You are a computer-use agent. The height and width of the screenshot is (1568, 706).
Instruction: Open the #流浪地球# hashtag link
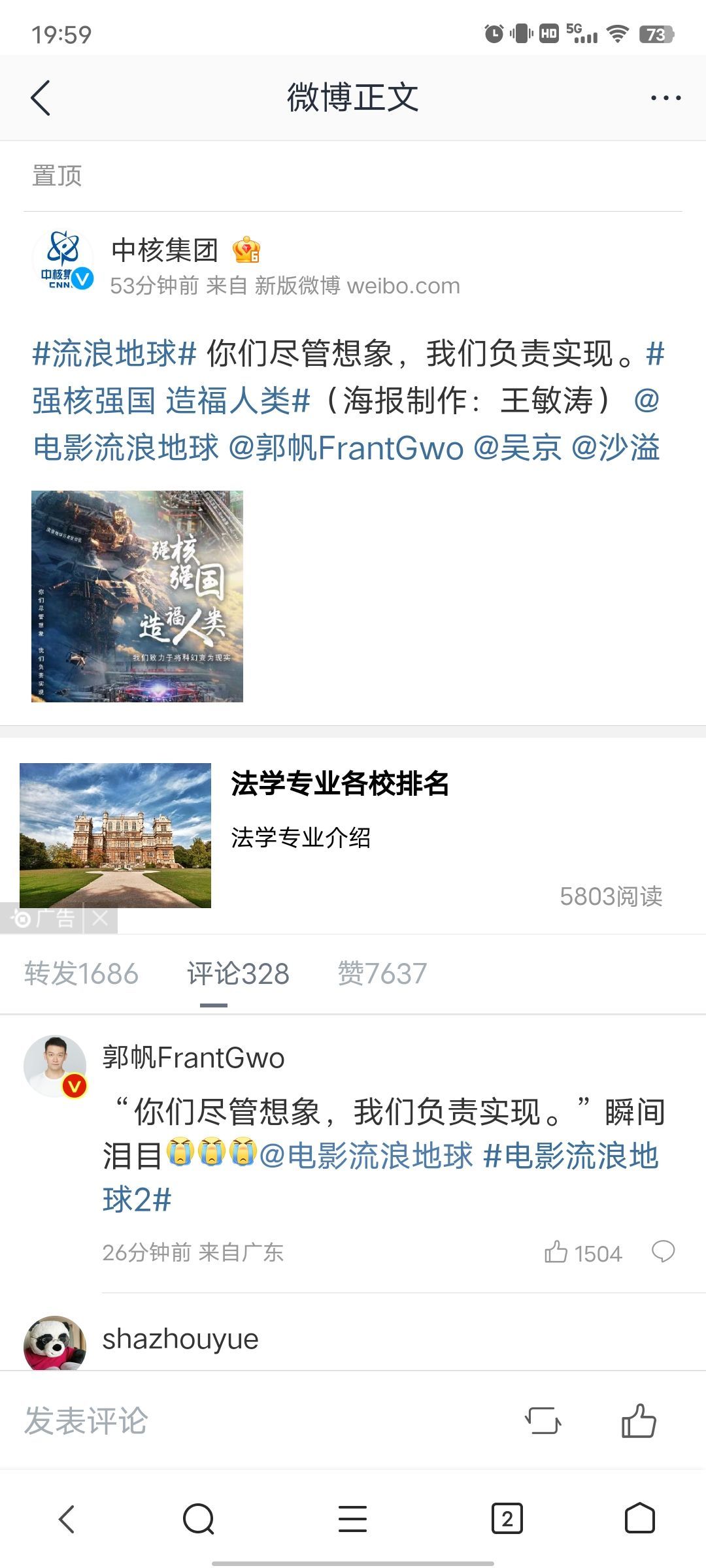tap(114, 353)
